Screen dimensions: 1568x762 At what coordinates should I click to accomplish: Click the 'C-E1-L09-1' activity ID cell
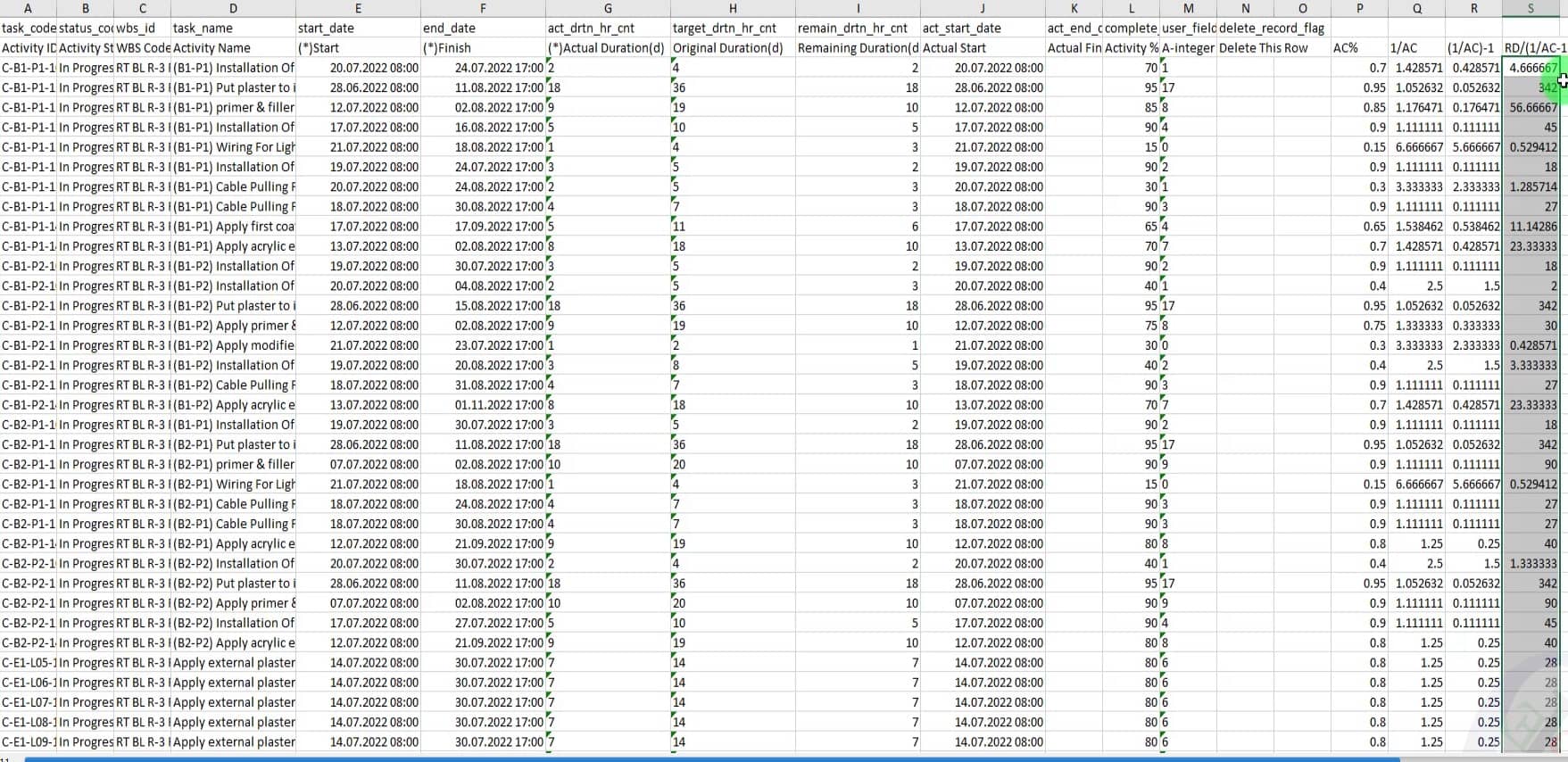tap(28, 742)
